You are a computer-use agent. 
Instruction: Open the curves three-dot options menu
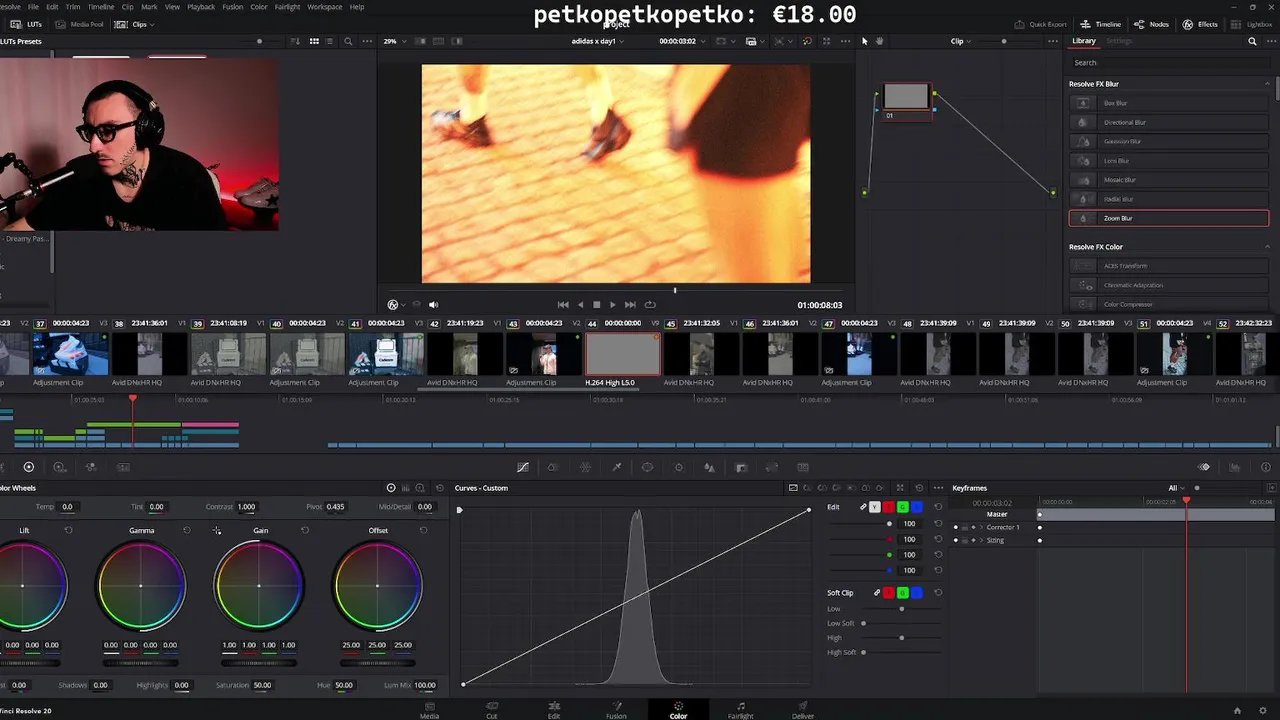937,488
